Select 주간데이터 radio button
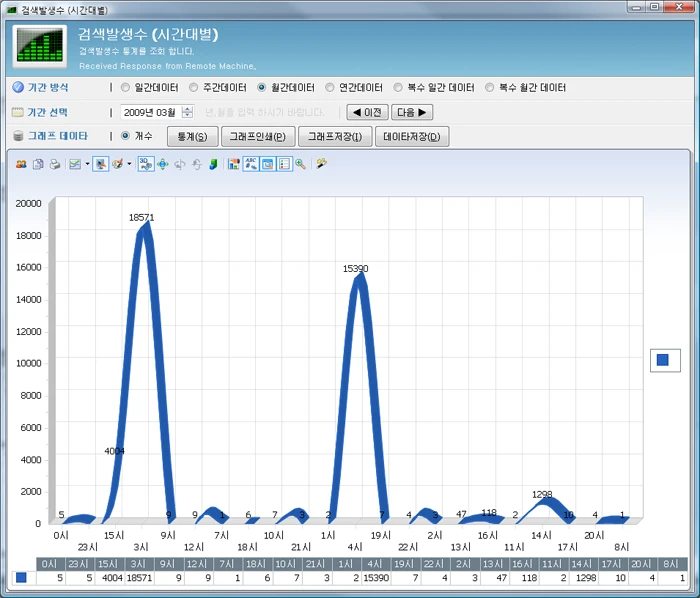The width and height of the screenshot is (700, 598). click(193, 87)
